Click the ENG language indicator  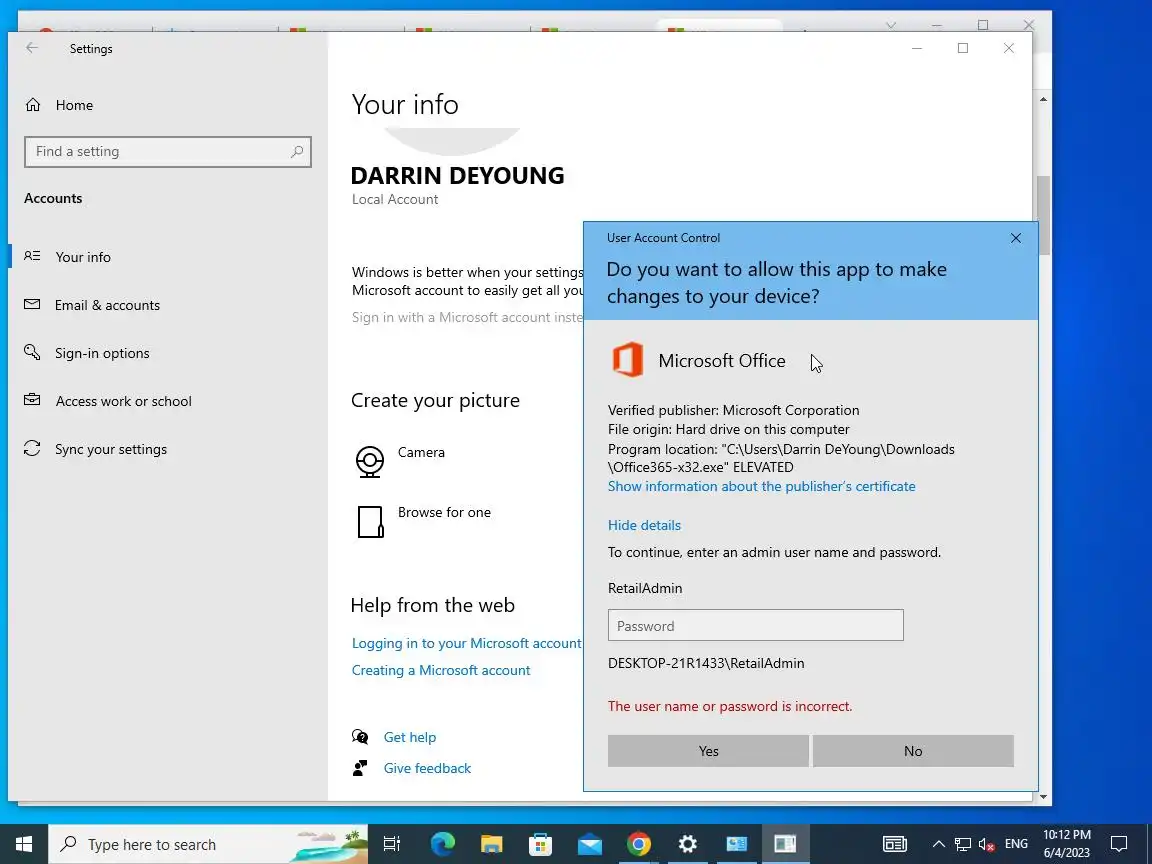pyautogui.click(x=1016, y=844)
